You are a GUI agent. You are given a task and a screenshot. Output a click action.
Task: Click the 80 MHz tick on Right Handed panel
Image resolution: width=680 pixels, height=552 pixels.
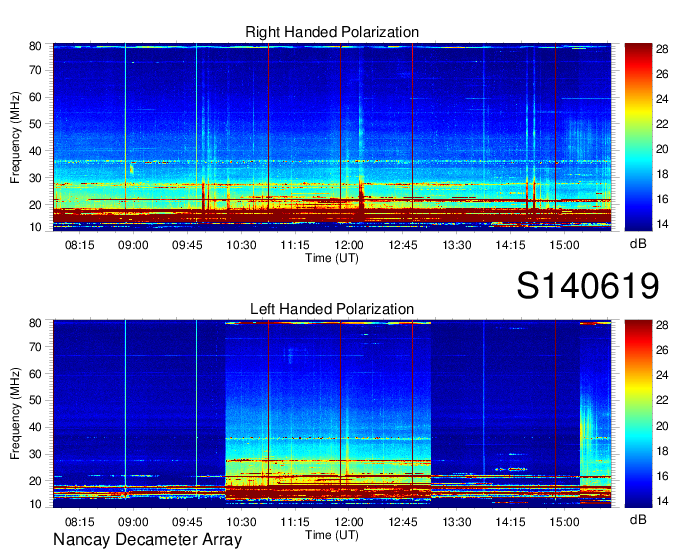tap(35, 46)
